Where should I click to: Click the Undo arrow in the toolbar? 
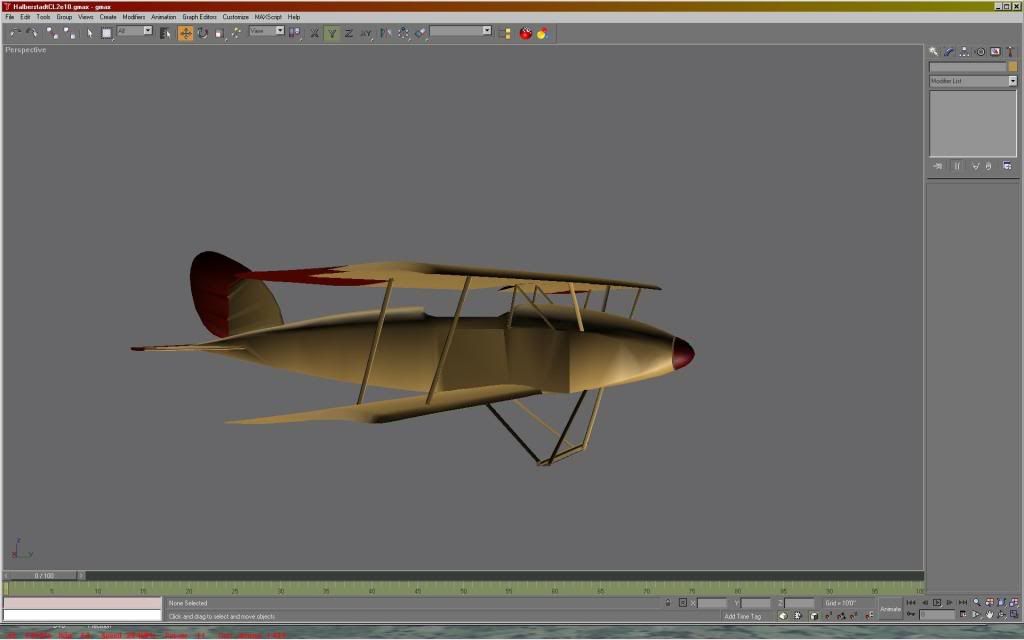click(14, 33)
